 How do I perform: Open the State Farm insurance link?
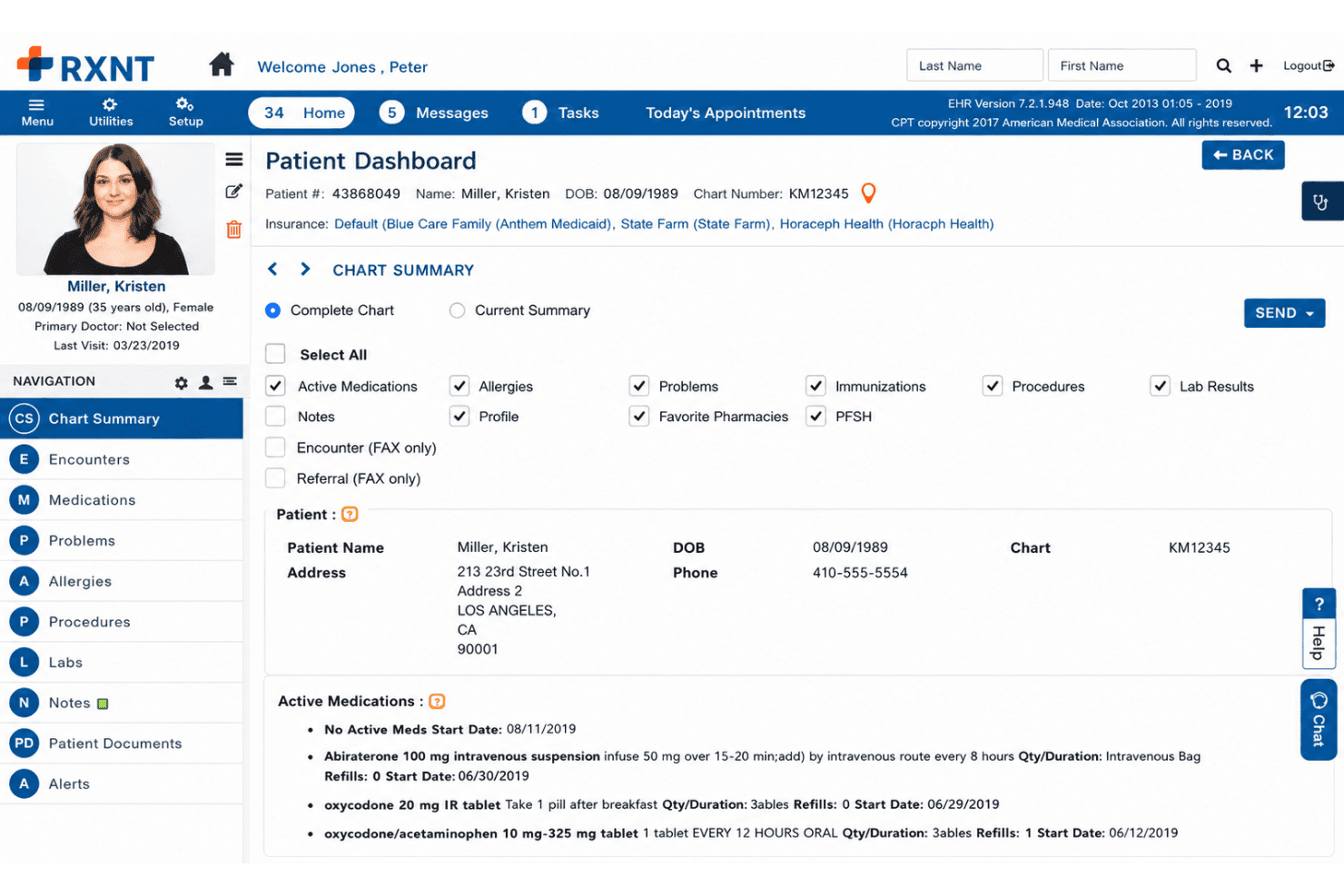click(x=695, y=223)
